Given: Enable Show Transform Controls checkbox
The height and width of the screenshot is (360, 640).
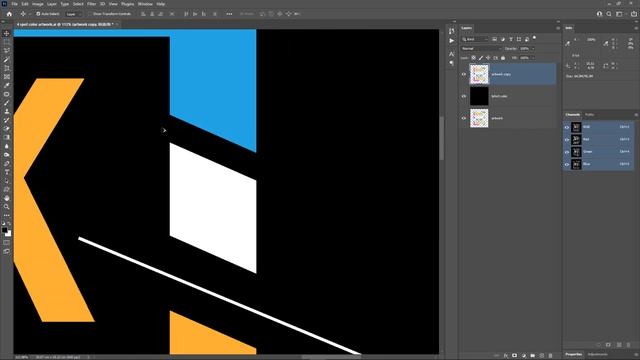Looking at the screenshot, I should (90, 14).
